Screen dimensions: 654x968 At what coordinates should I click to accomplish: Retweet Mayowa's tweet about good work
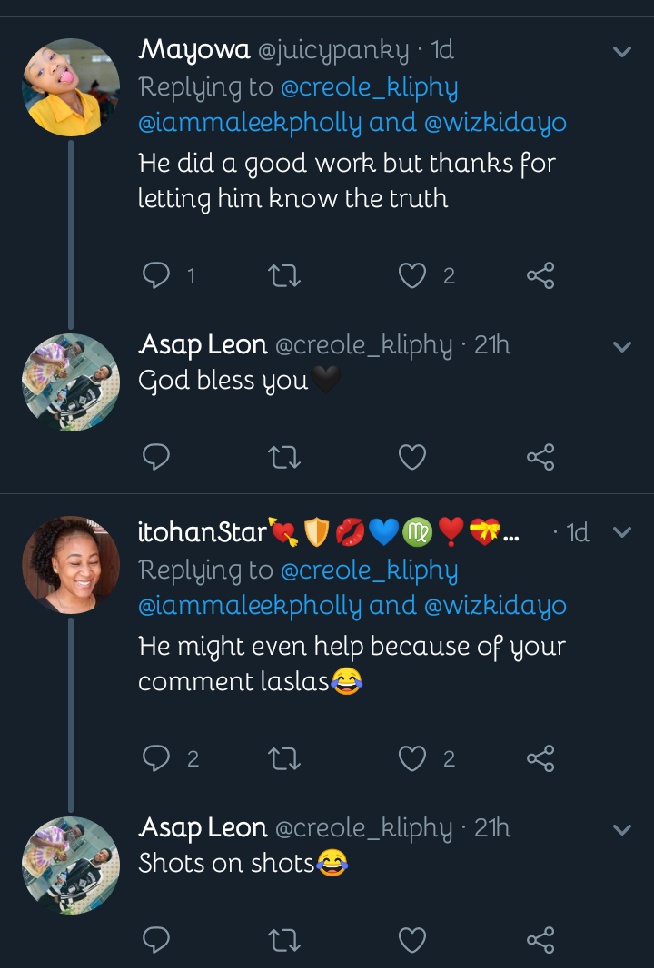pos(285,275)
